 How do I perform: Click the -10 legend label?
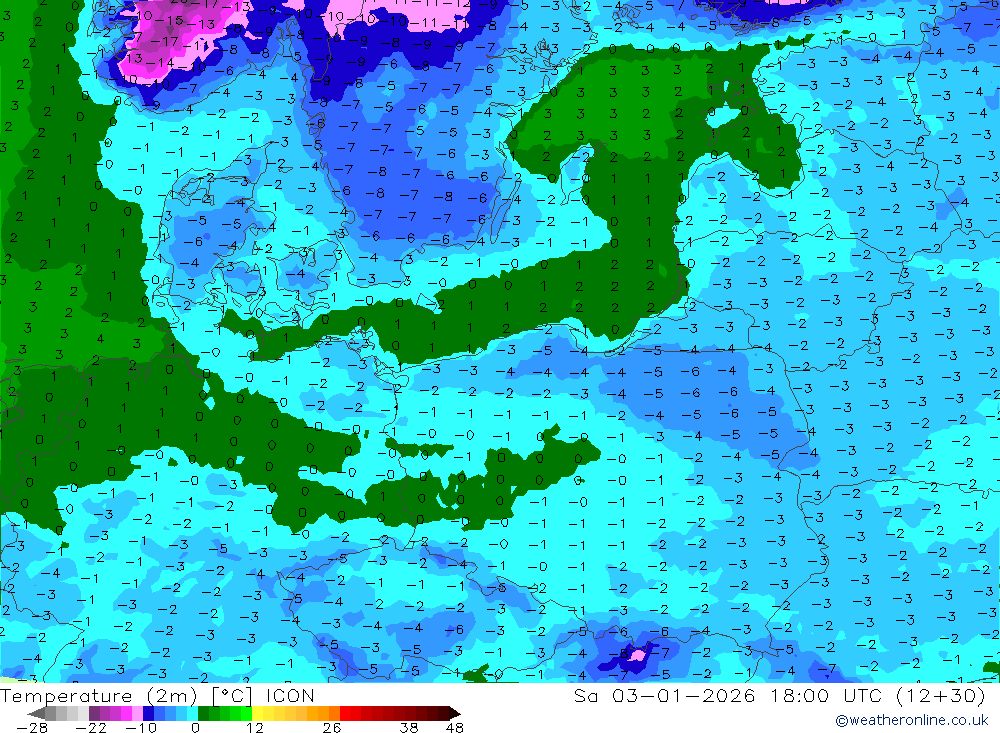(142, 728)
